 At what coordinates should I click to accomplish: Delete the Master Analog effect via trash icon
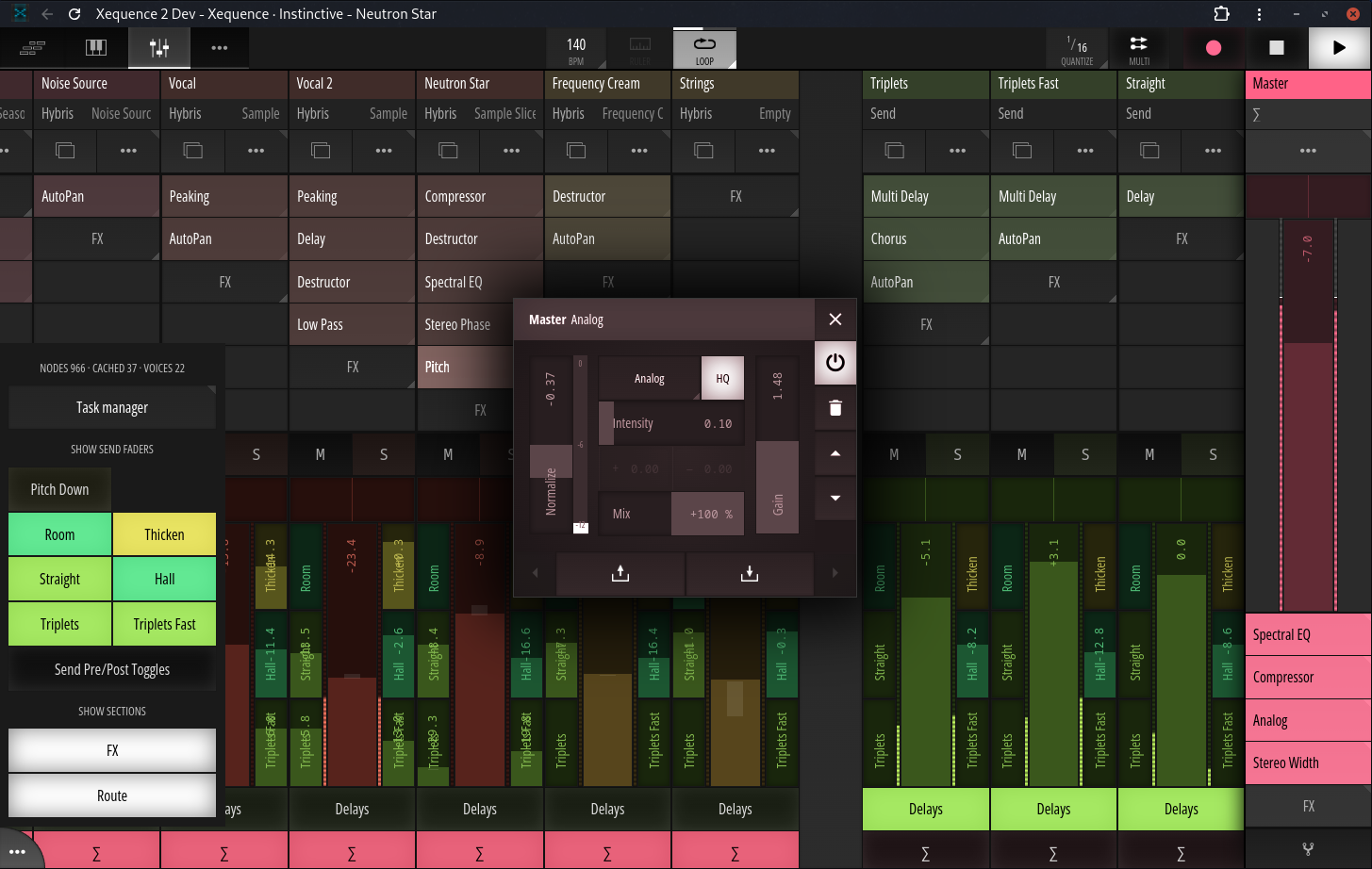point(835,408)
